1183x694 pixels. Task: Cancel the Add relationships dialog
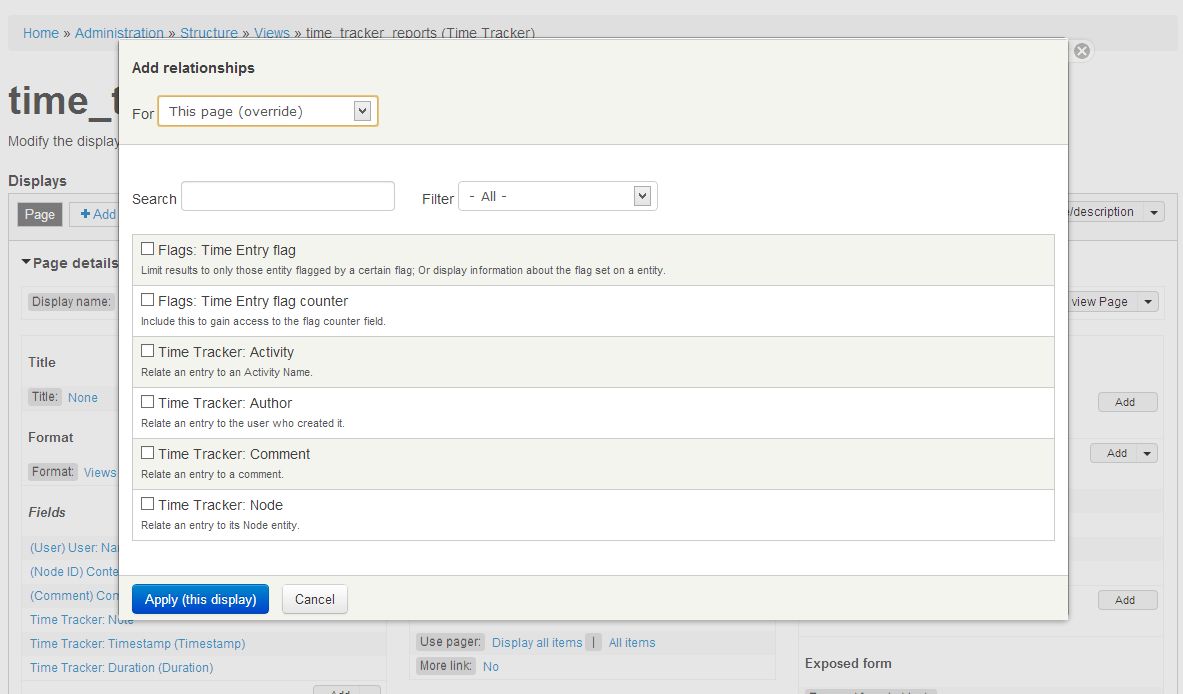coord(315,599)
